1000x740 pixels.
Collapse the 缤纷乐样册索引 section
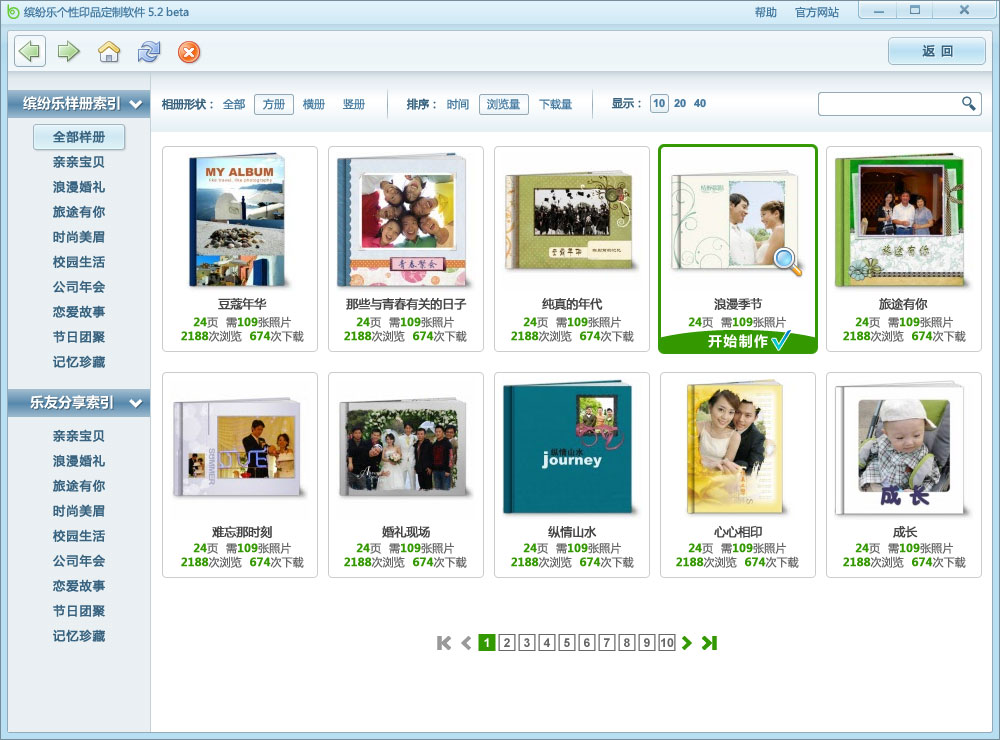pos(135,104)
